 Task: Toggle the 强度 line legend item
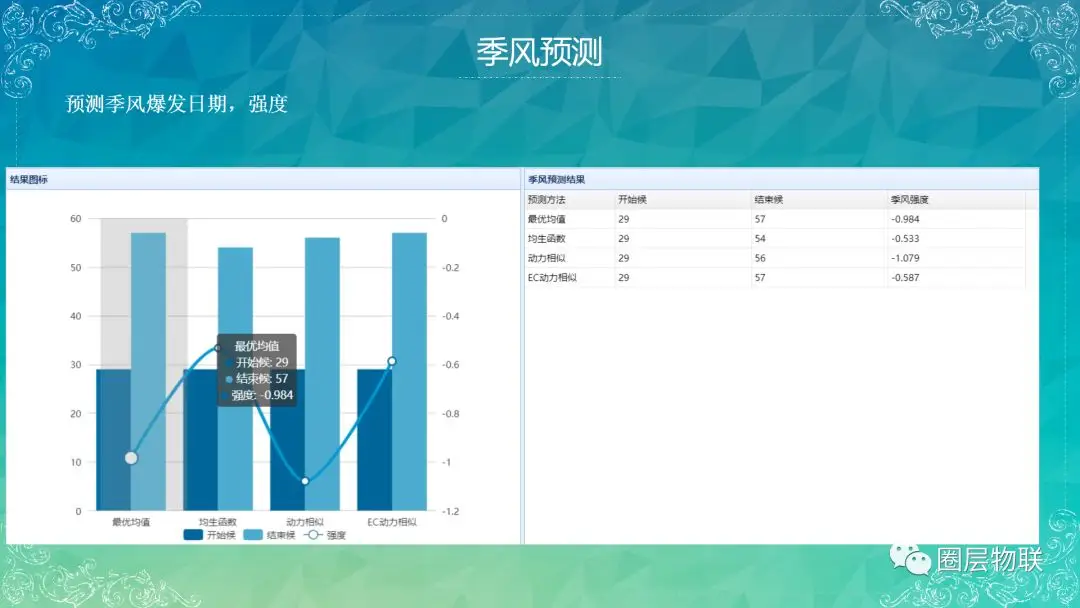coord(324,535)
